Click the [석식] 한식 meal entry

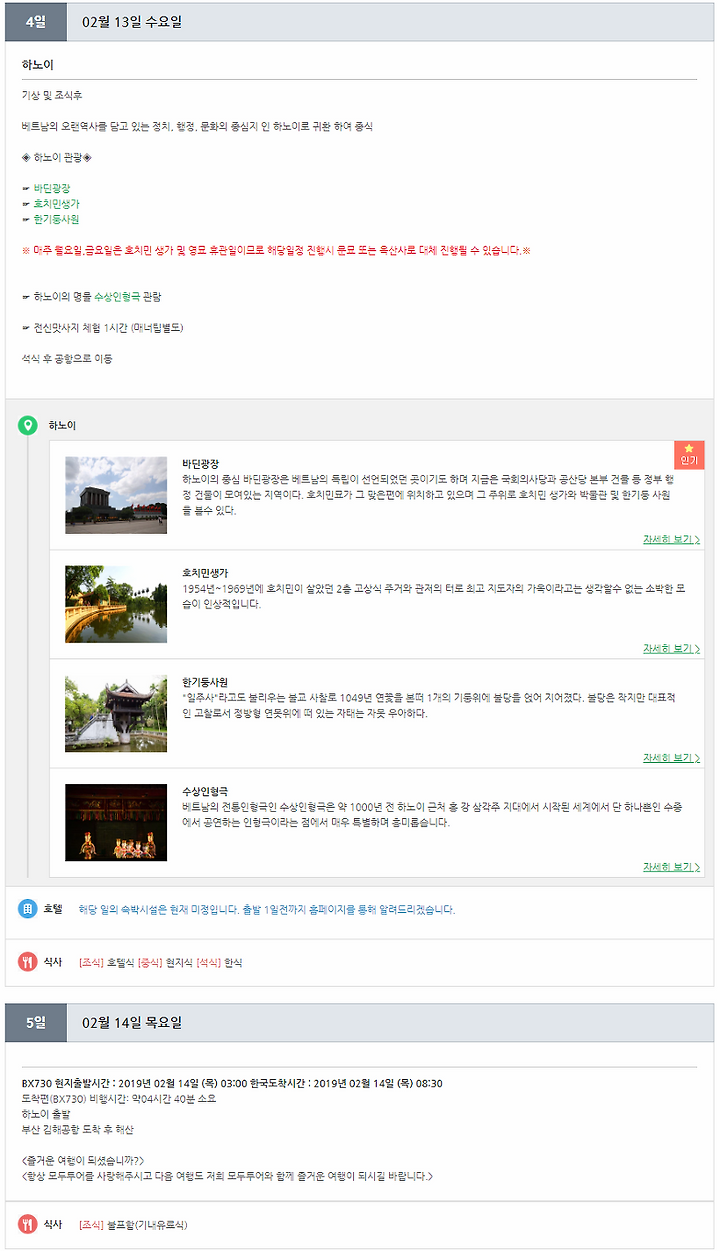click(219, 963)
